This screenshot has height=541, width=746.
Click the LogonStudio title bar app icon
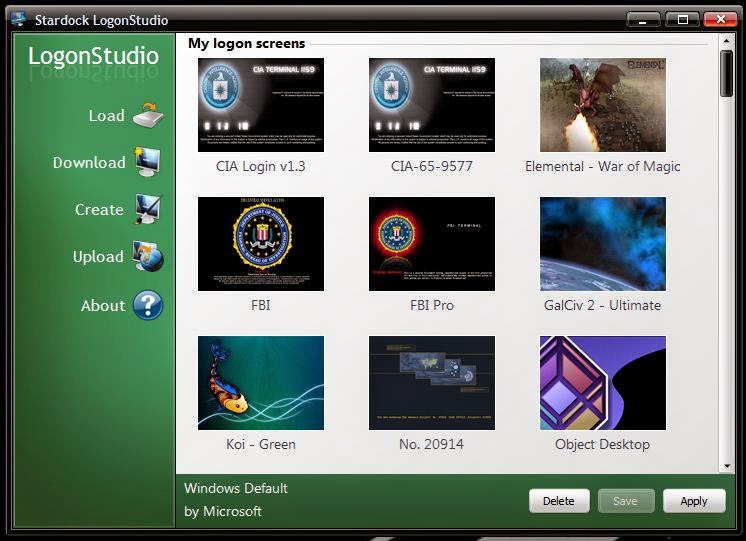point(18,19)
